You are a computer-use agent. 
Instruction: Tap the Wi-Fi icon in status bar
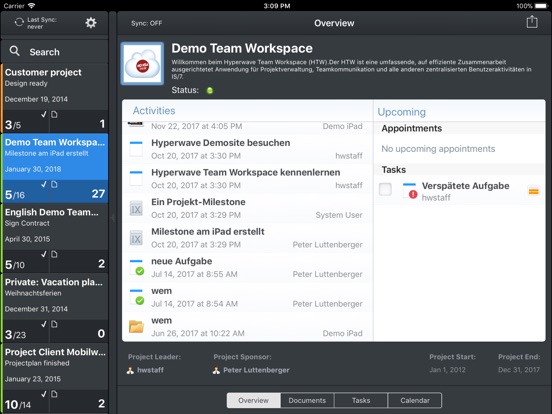pos(31,6)
